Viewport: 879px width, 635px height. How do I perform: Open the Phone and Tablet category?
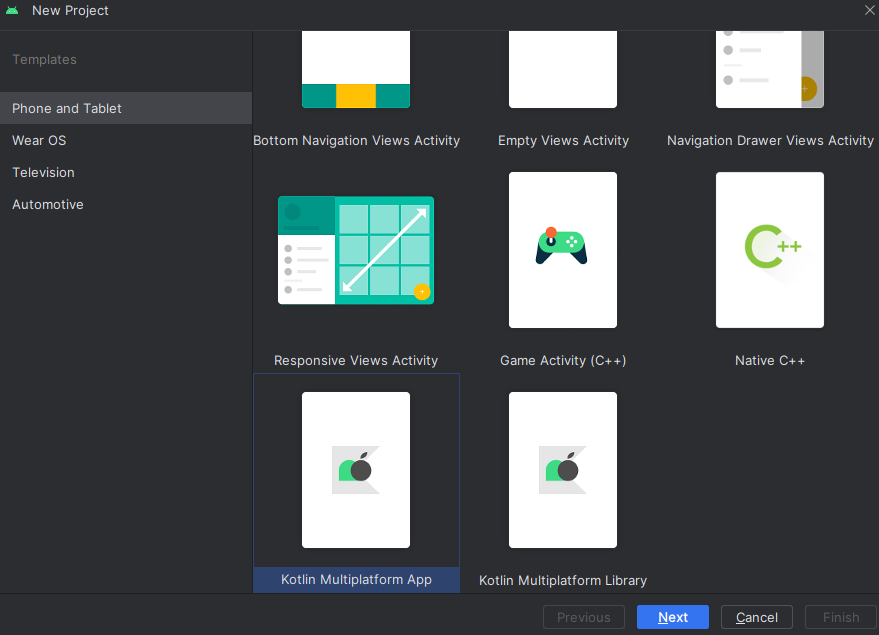click(67, 108)
